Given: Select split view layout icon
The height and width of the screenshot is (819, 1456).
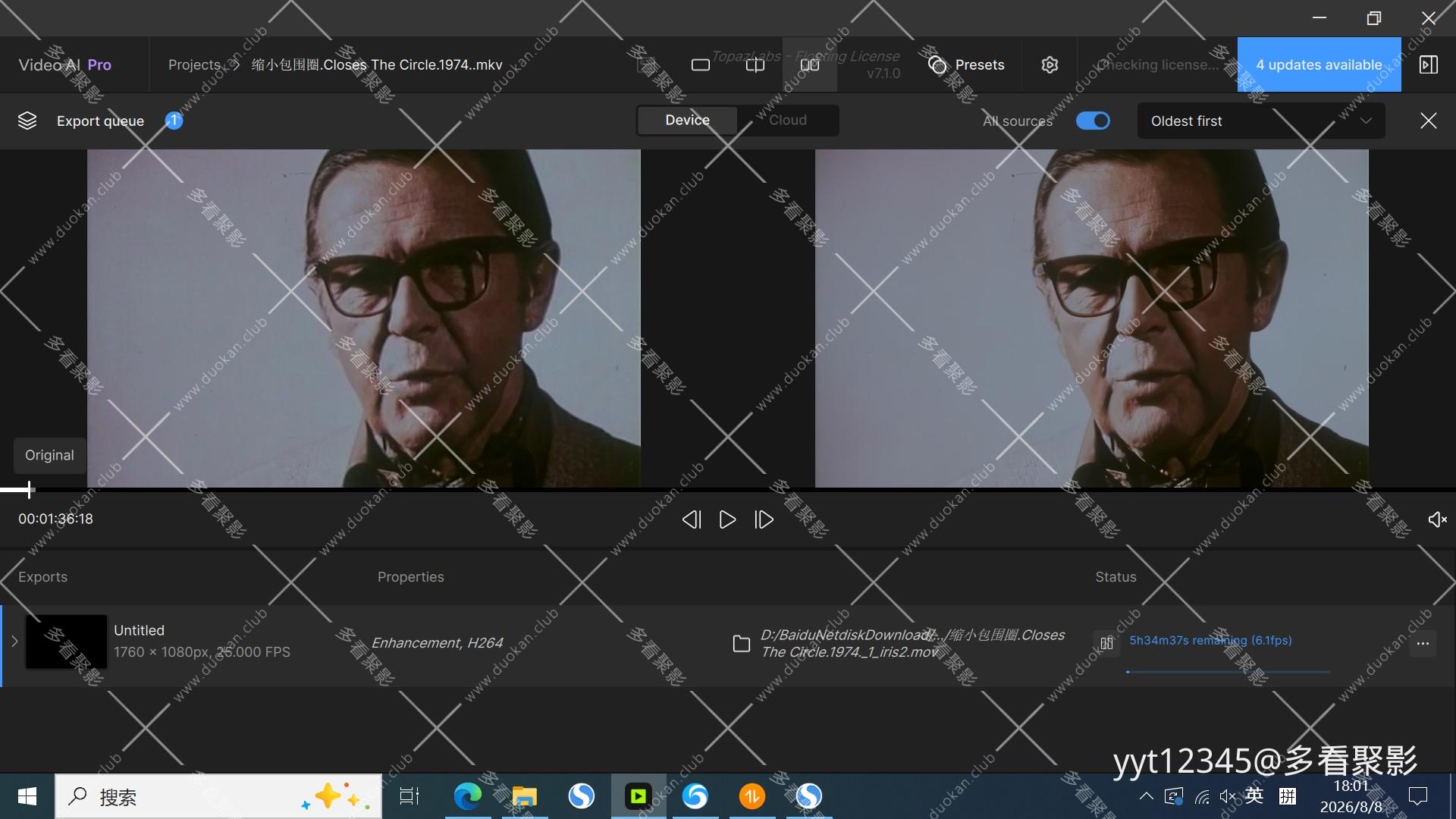Looking at the screenshot, I should pyautogui.click(x=755, y=65).
